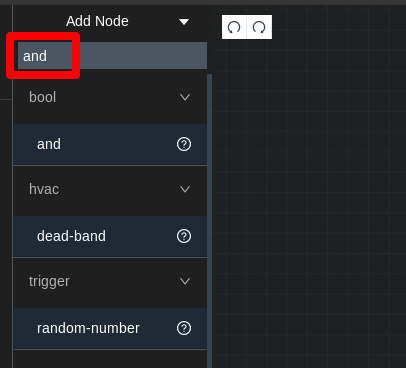This screenshot has width=406, height=368.
Task: Collapse the bool category chevron
Action: coord(185,97)
